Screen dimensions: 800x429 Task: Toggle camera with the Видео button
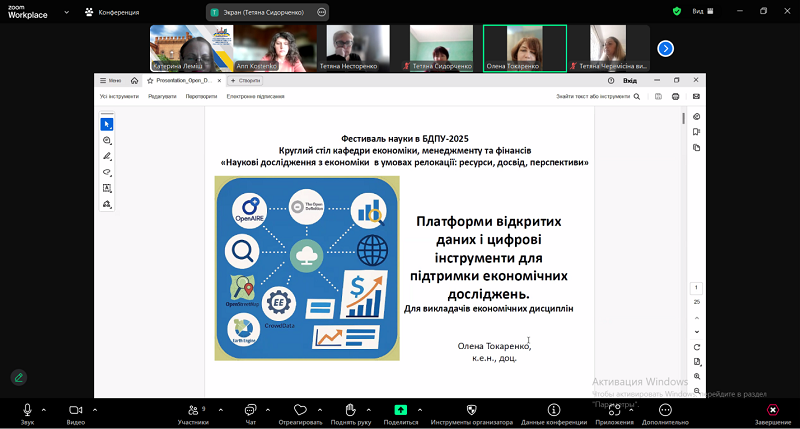click(x=75, y=410)
